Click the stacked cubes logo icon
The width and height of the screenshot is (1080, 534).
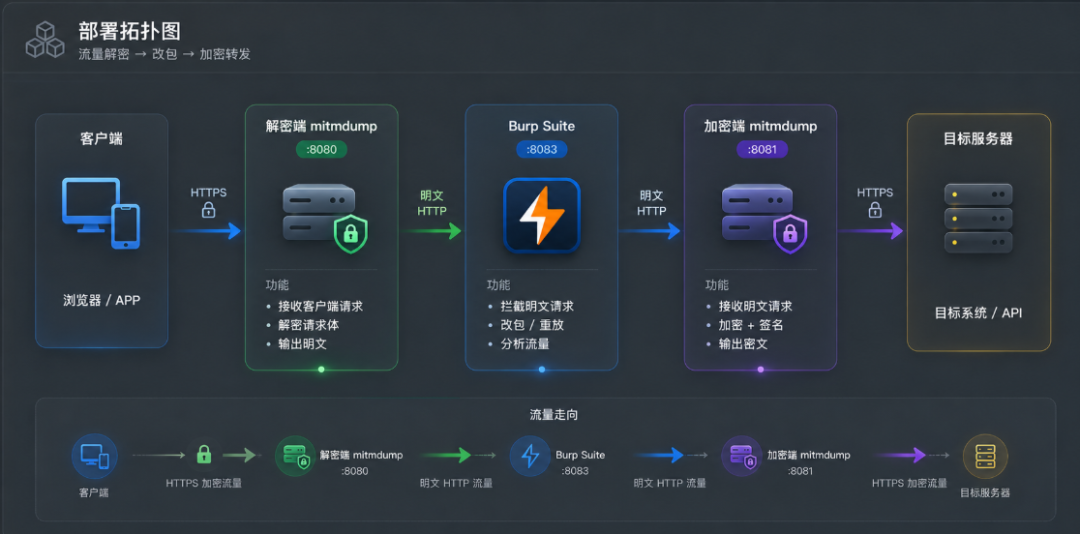[x=45, y=40]
